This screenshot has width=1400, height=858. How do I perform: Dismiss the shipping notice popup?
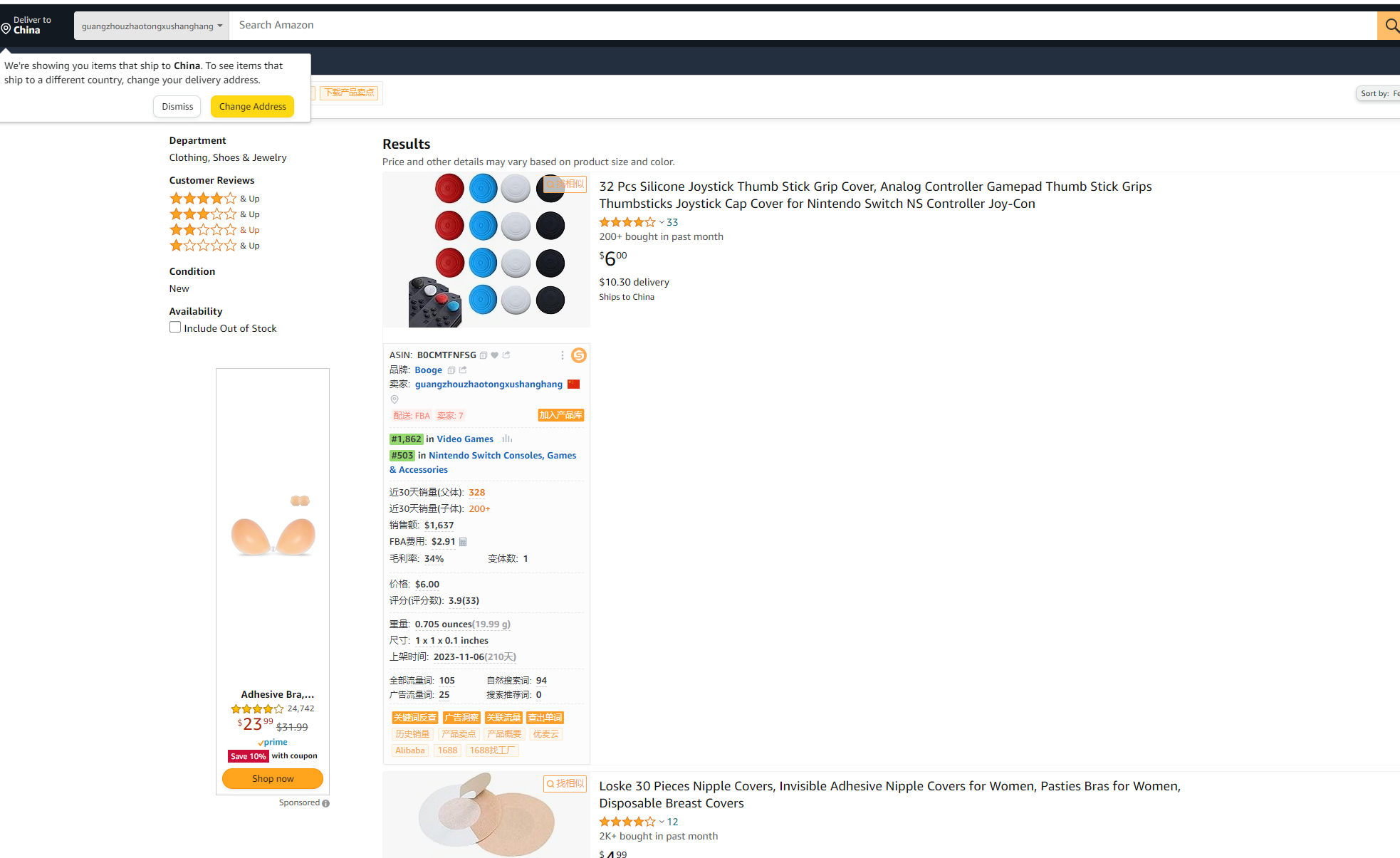177,107
